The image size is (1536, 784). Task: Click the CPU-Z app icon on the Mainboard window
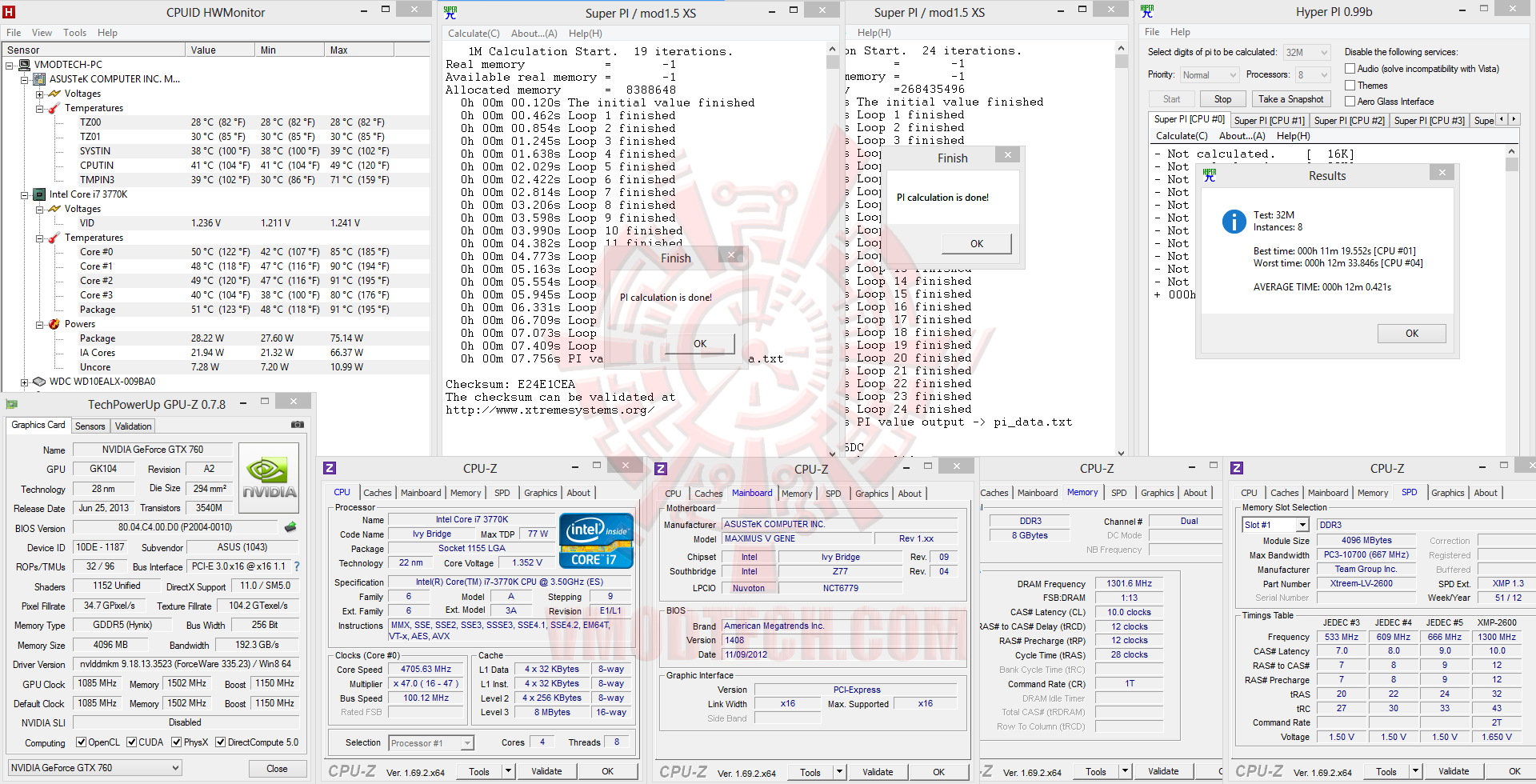pyautogui.click(x=661, y=469)
